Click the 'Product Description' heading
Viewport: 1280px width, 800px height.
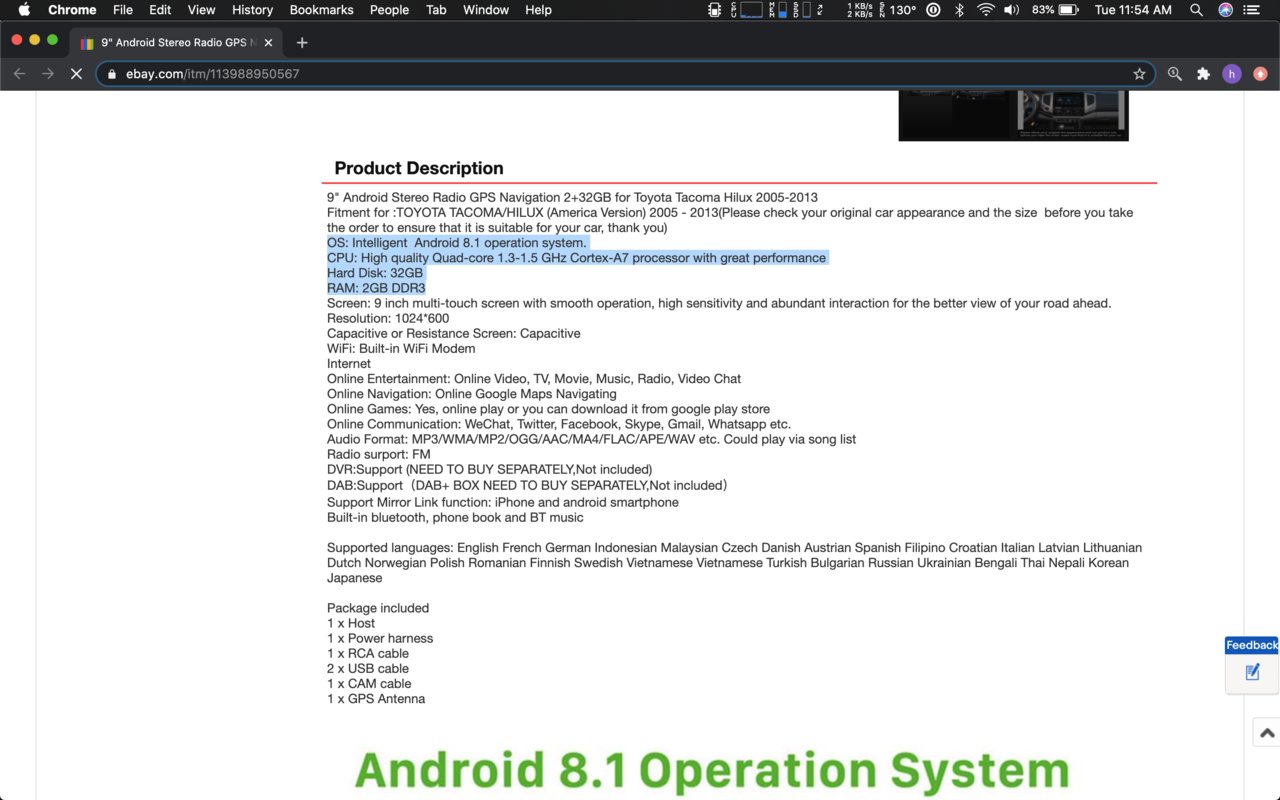[419, 168]
